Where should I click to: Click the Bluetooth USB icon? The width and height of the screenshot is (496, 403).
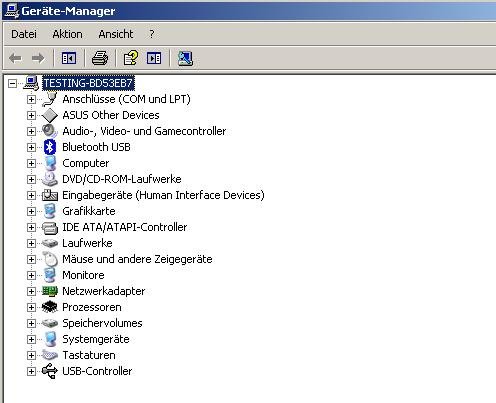[x=50, y=147]
